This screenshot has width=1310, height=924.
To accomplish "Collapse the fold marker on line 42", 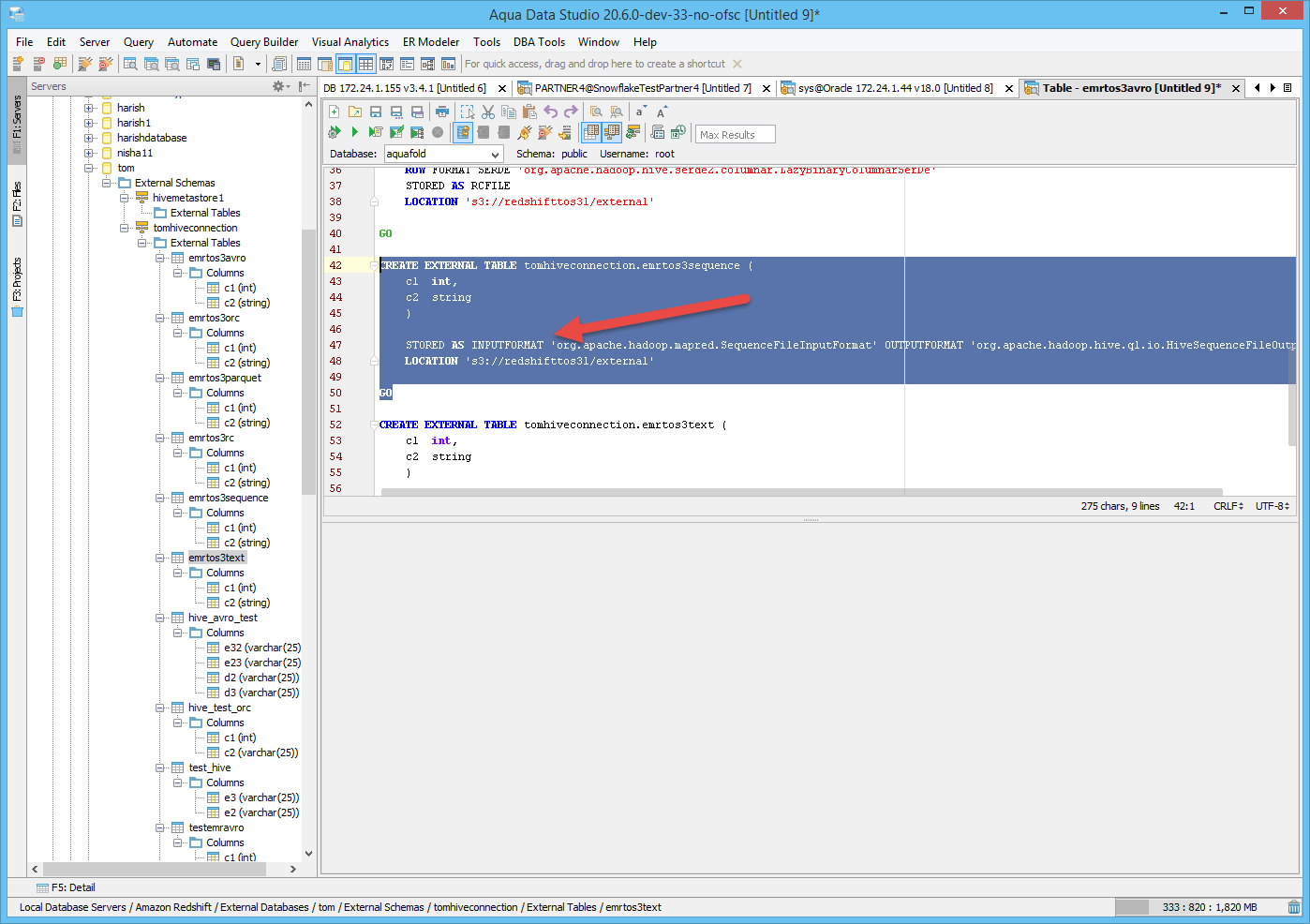I will (x=374, y=266).
